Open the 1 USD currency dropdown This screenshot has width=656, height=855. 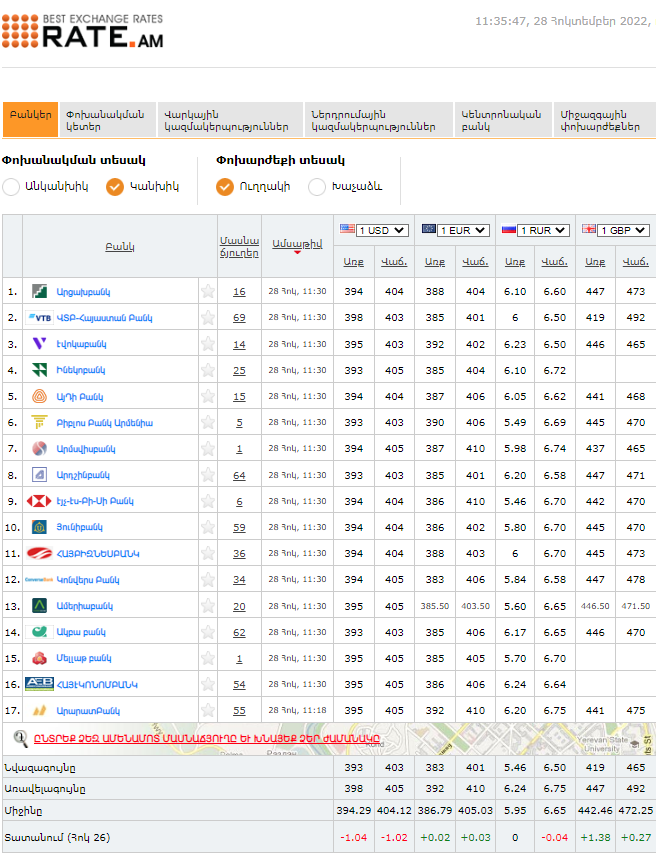(382, 230)
